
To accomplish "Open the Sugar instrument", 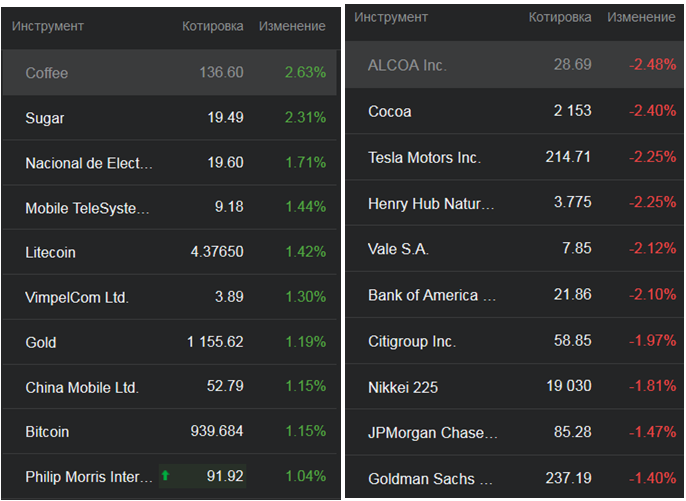I will point(45,118).
